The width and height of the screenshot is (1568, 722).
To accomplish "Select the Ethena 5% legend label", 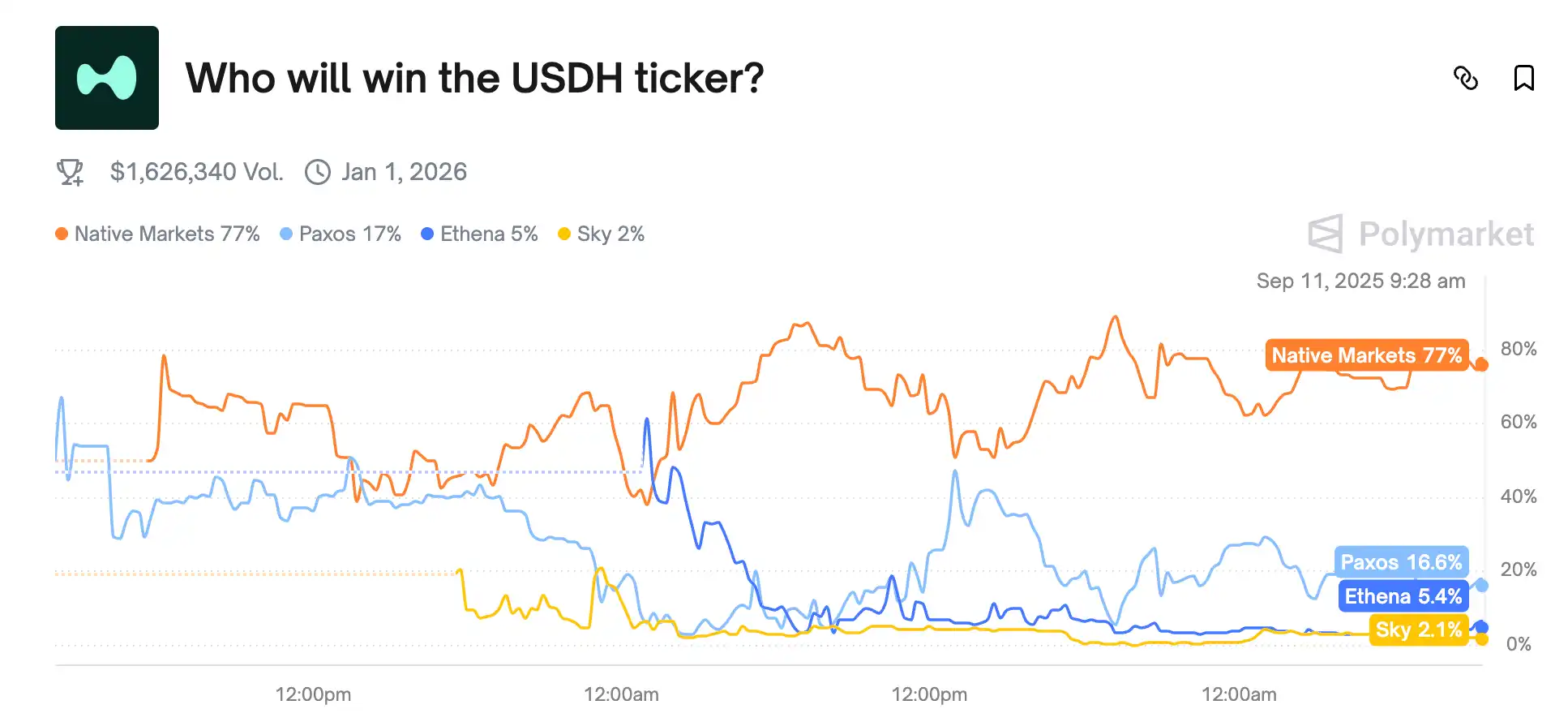I will pyautogui.click(x=489, y=234).
